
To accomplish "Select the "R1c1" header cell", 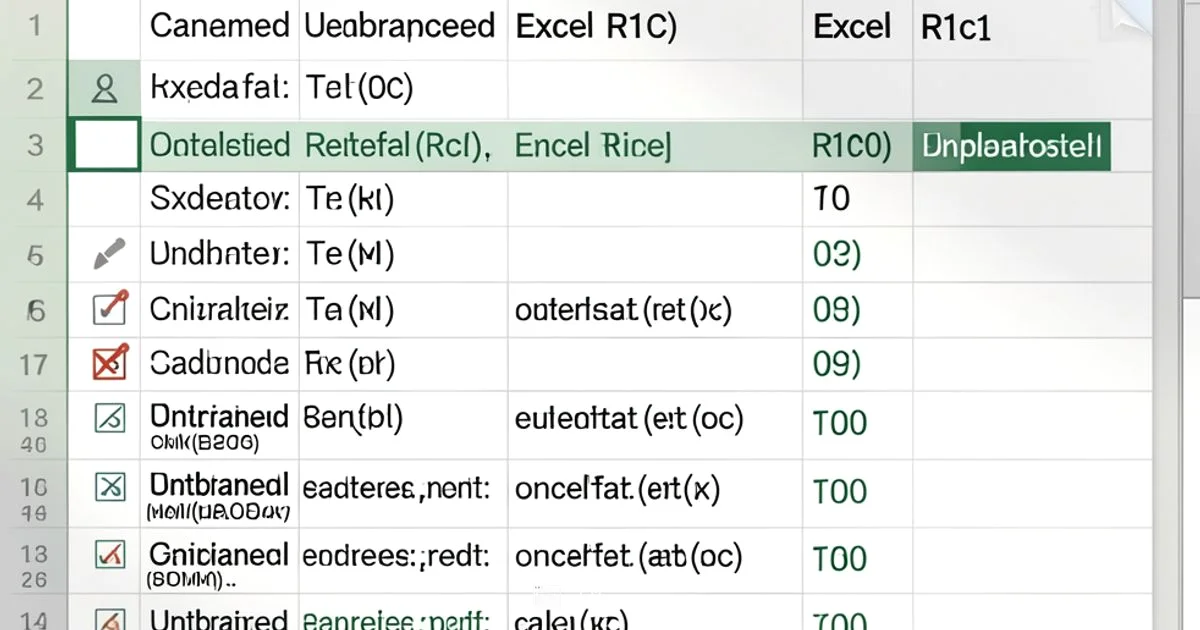I will pyautogui.click(x=956, y=27).
